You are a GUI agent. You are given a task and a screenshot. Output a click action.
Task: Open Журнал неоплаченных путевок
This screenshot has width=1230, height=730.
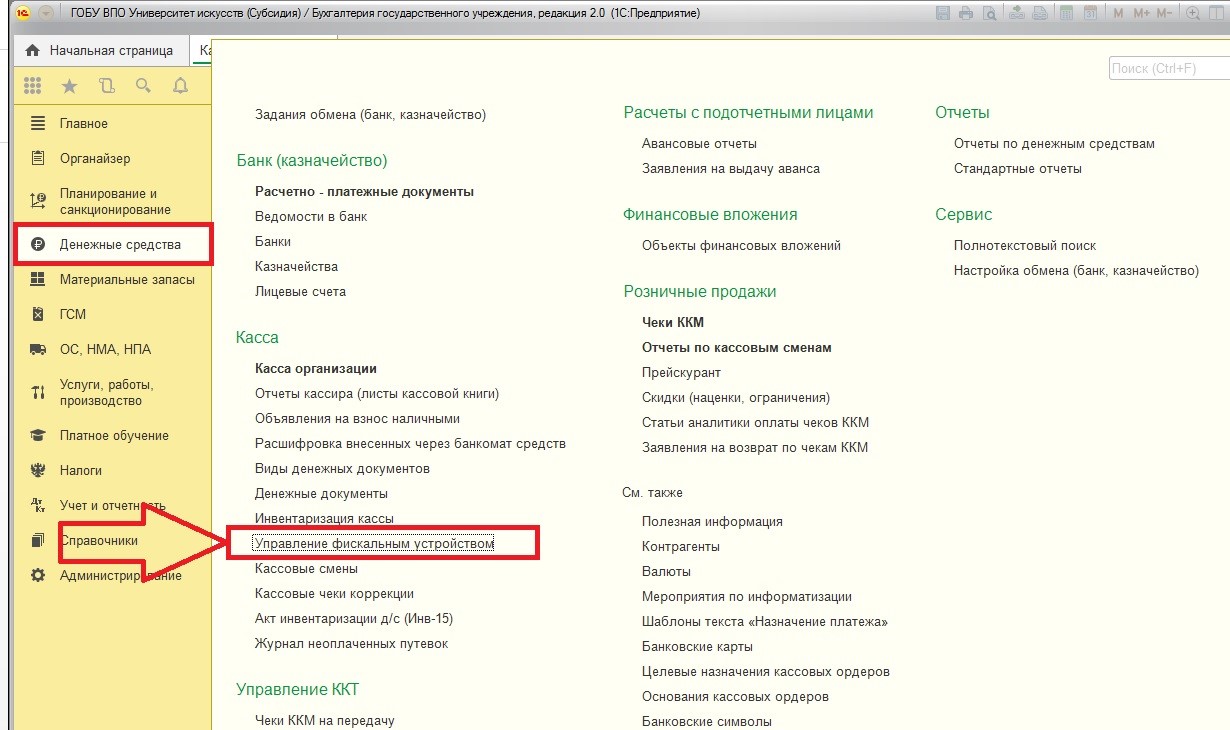point(351,643)
